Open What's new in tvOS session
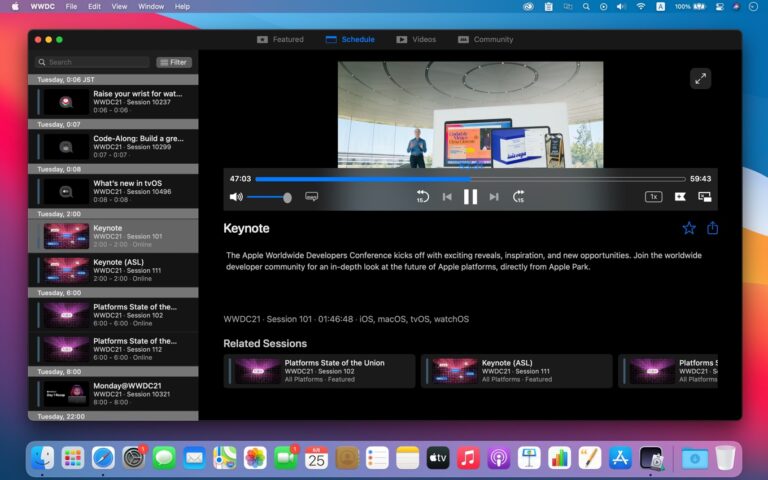The width and height of the screenshot is (768, 480). coord(113,191)
